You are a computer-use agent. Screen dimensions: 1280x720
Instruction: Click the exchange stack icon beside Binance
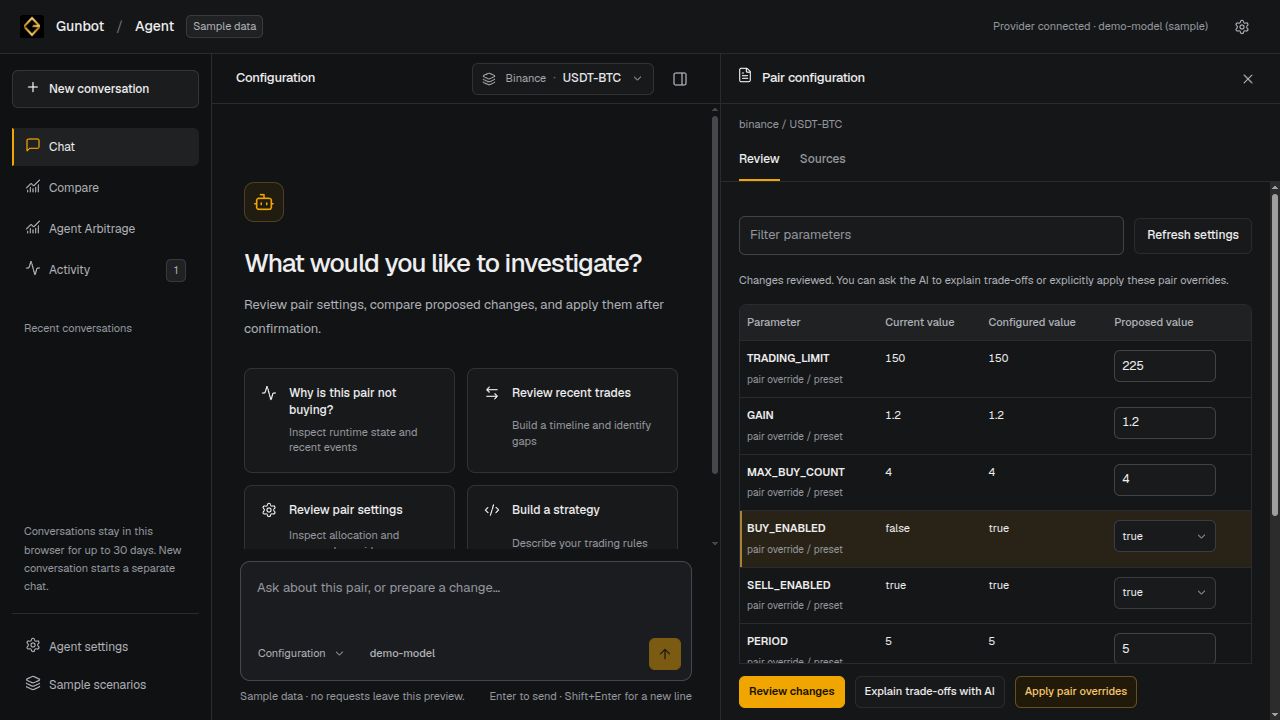coord(489,79)
